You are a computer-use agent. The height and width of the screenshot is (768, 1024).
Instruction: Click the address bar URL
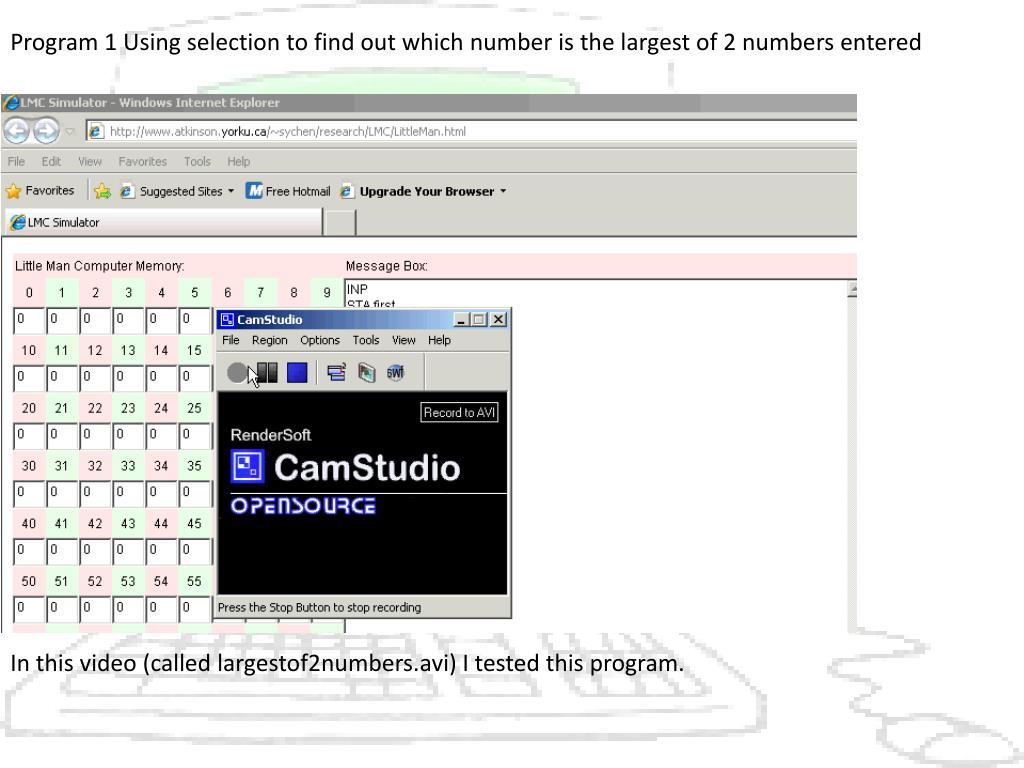[x=288, y=131]
